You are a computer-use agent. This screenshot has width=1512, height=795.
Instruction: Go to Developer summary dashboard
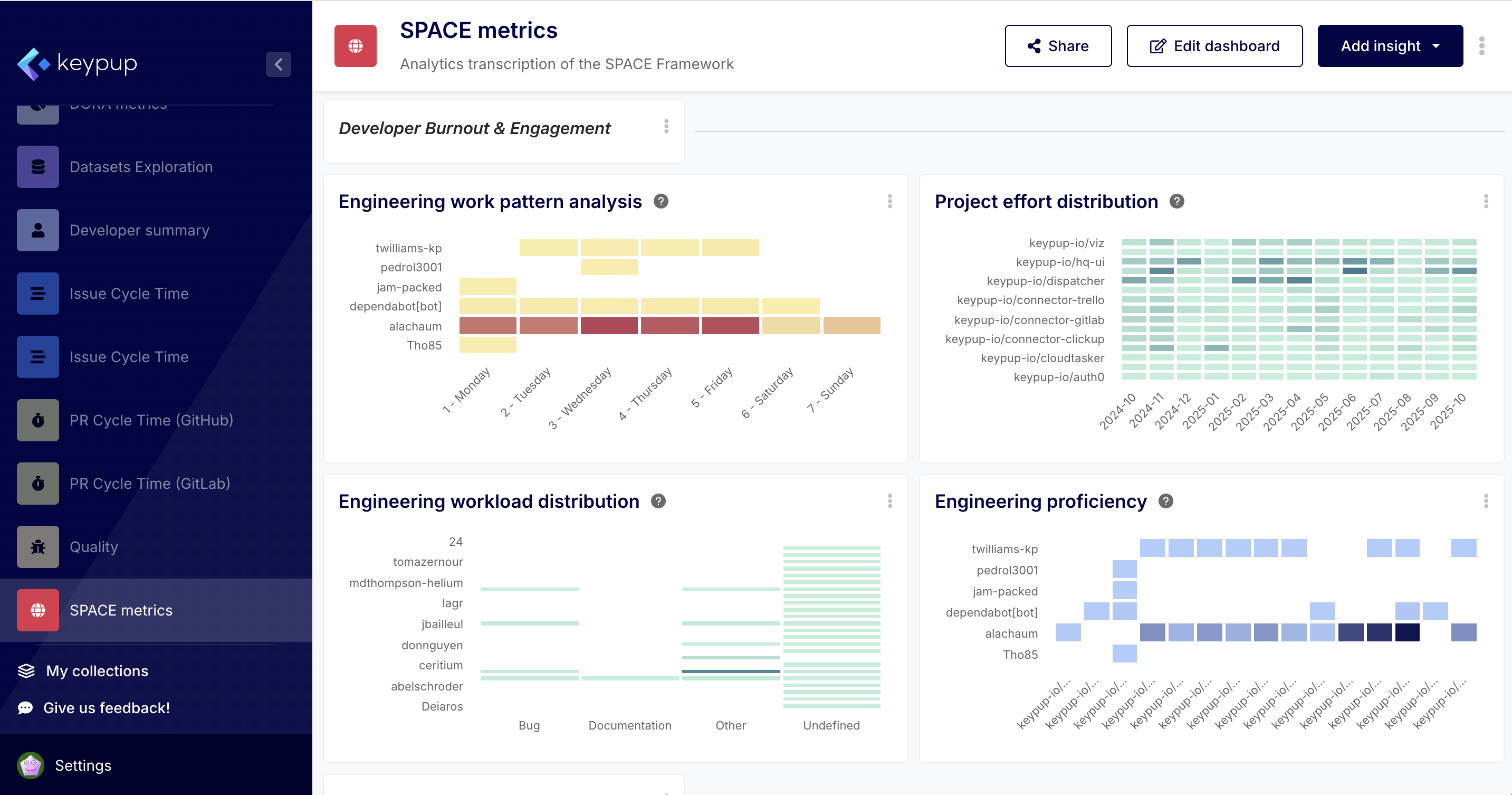(139, 230)
